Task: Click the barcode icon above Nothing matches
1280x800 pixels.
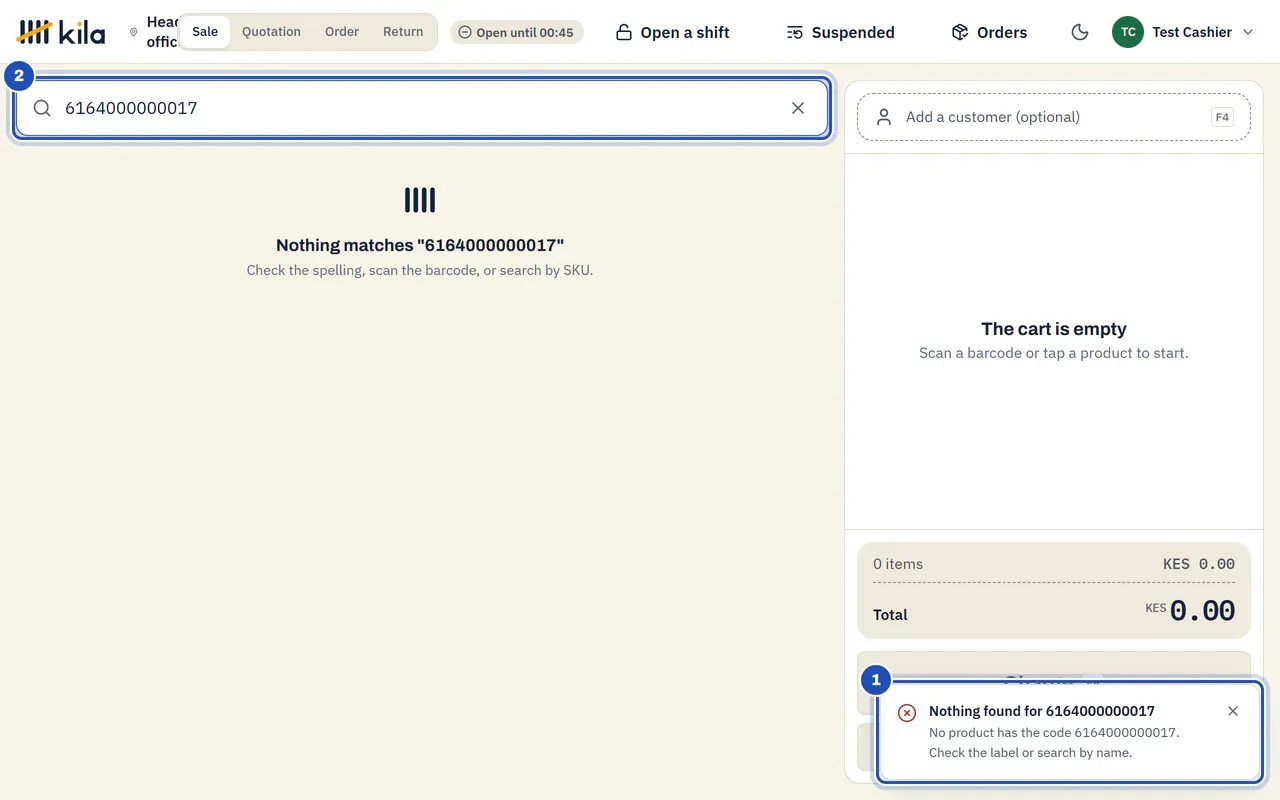Action: pos(420,200)
